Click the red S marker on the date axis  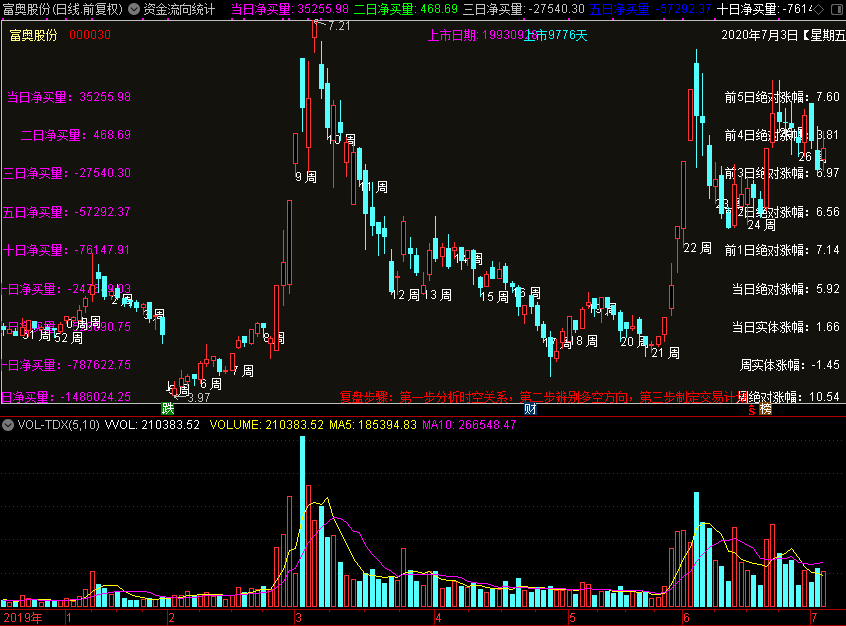752,410
